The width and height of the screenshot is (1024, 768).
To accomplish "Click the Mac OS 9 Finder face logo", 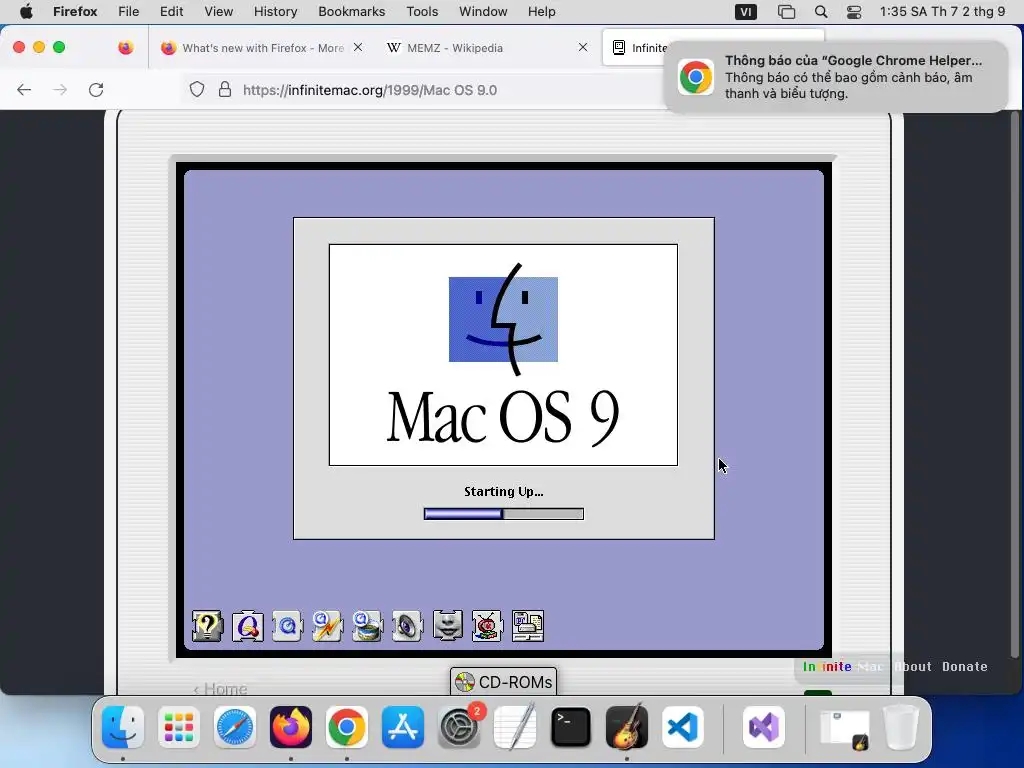I will coord(503,319).
